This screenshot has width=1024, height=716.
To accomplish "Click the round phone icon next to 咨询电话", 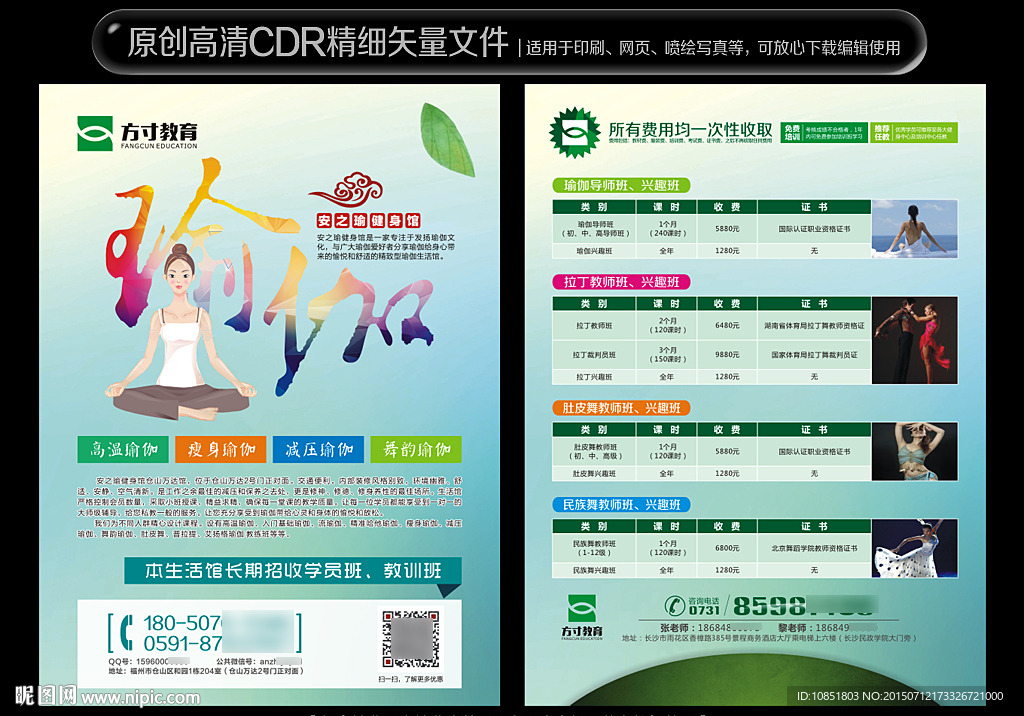I will pos(675,606).
